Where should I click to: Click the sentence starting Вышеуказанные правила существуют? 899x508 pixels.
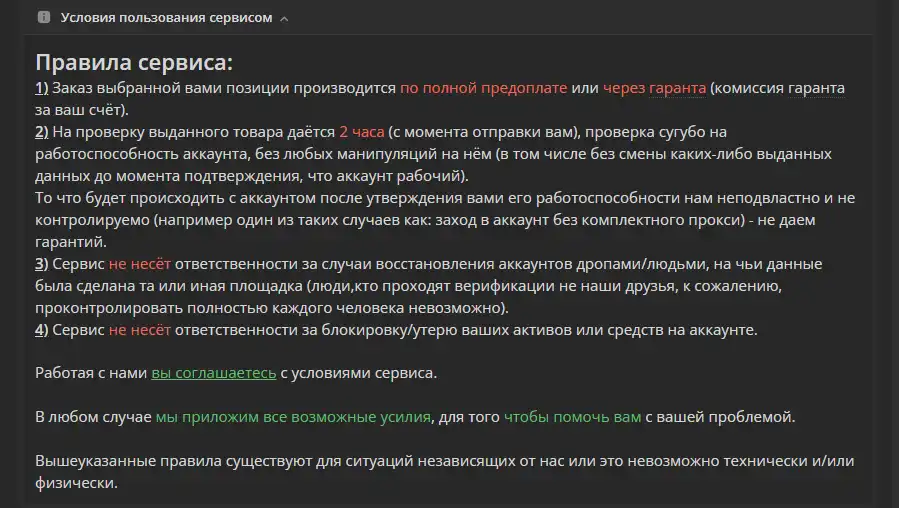[x=445, y=472]
